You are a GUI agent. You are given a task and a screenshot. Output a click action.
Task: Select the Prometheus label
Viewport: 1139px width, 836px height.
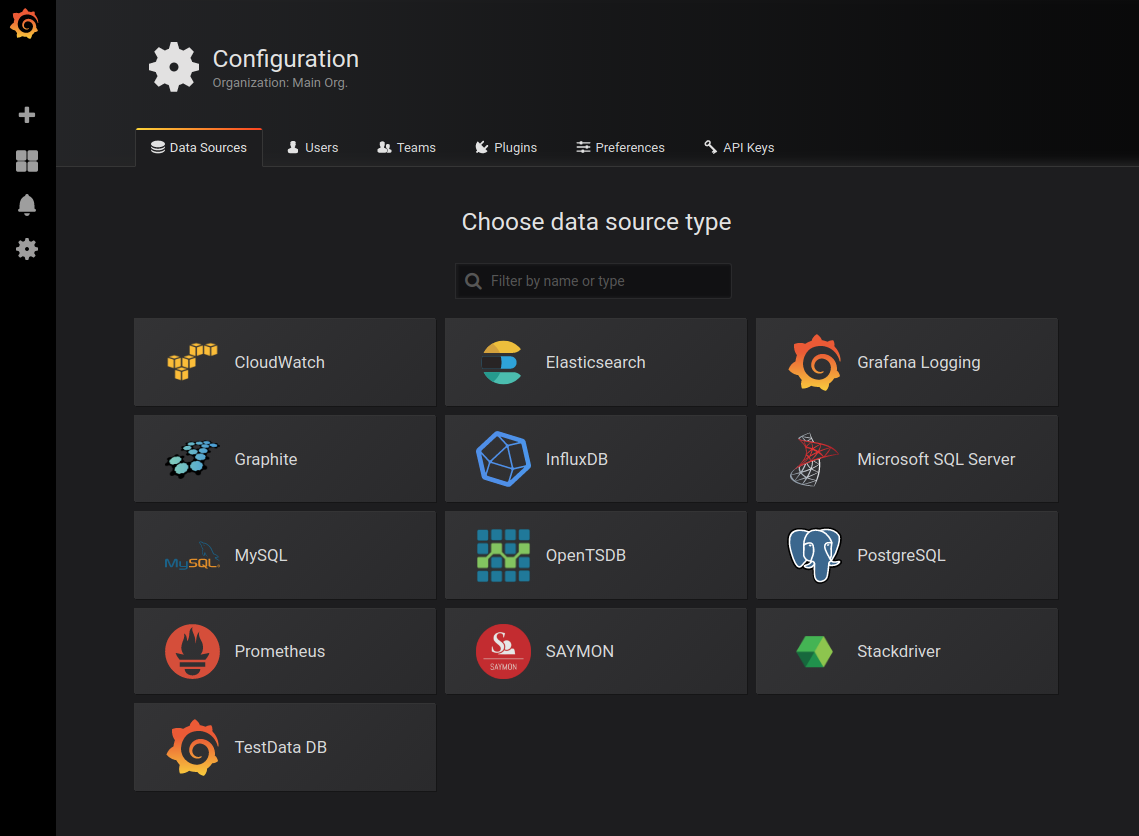coord(280,652)
